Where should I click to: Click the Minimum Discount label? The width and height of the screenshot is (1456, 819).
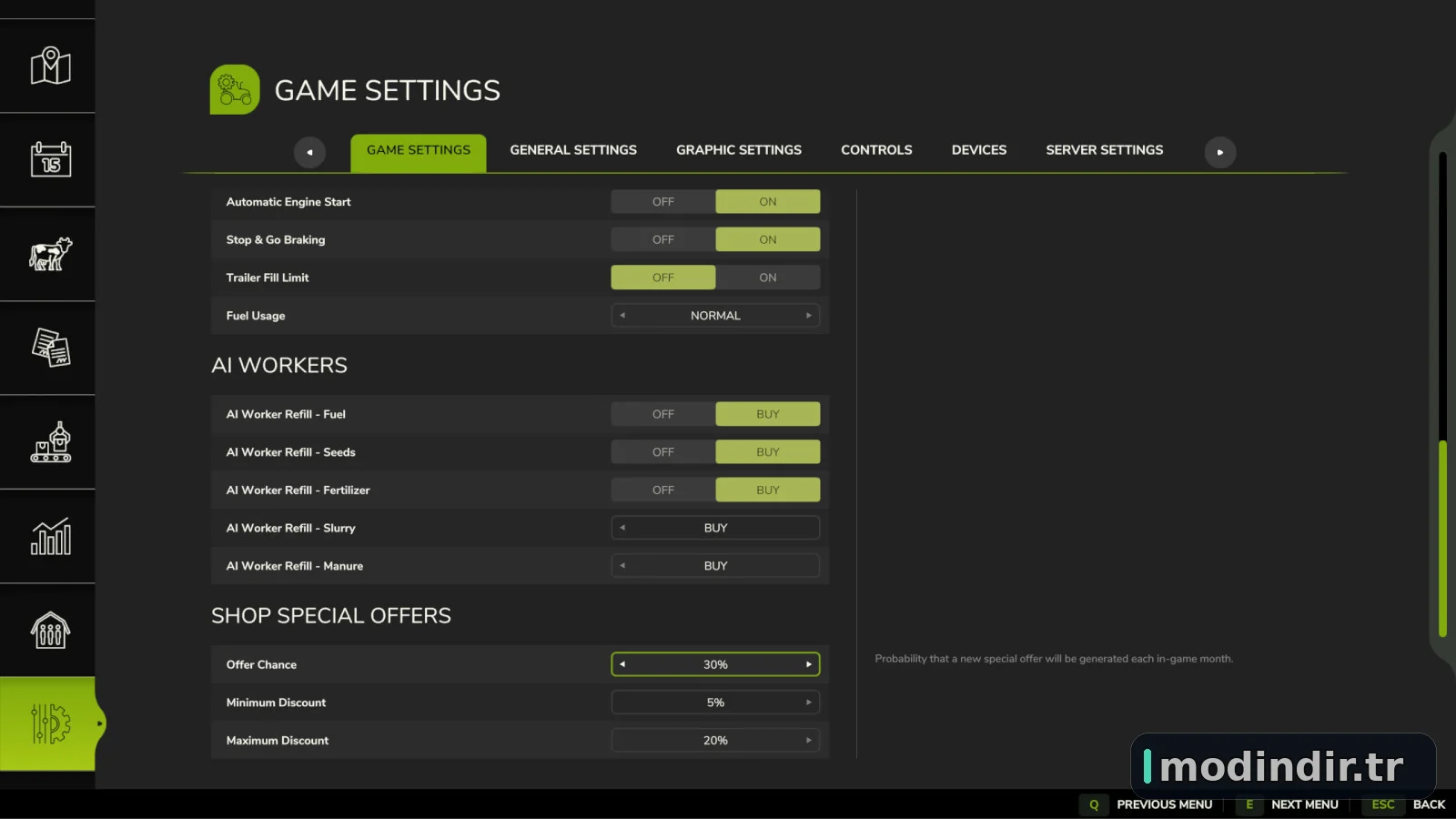pyautogui.click(x=276, y=703)
